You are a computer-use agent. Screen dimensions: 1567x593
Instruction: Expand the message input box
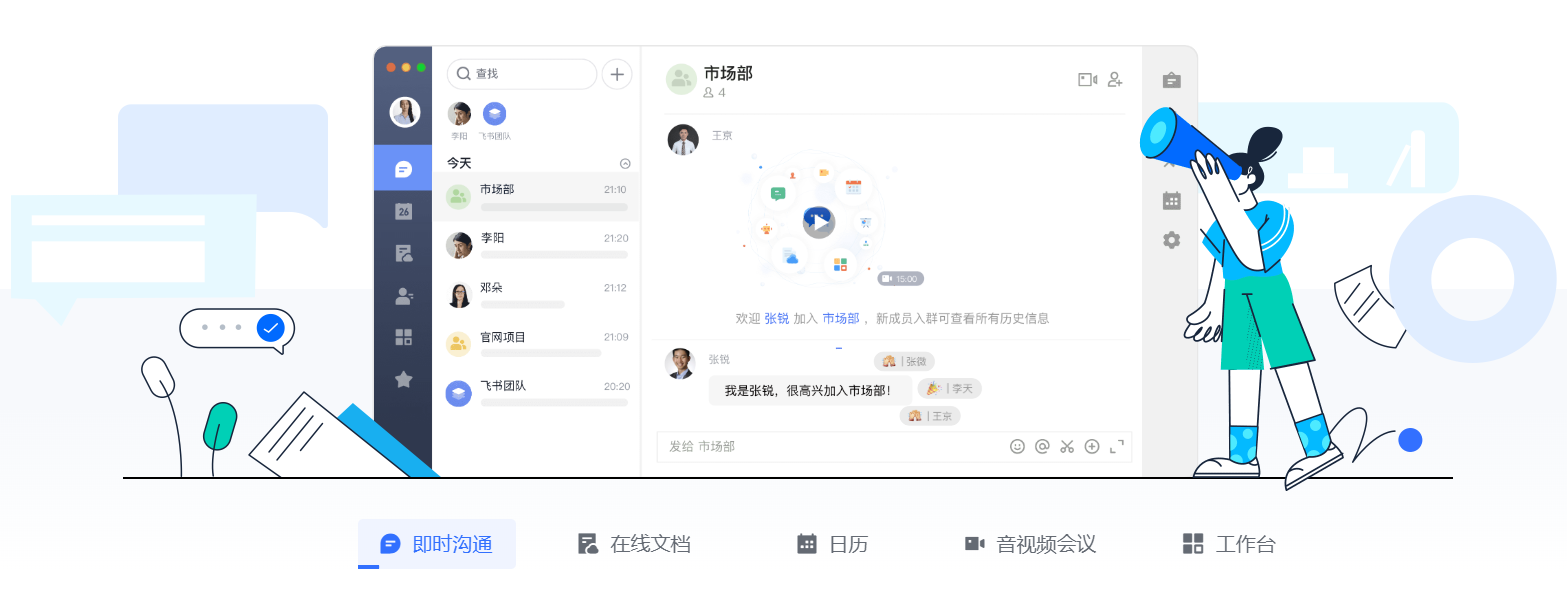click(x=1117, y=447)
